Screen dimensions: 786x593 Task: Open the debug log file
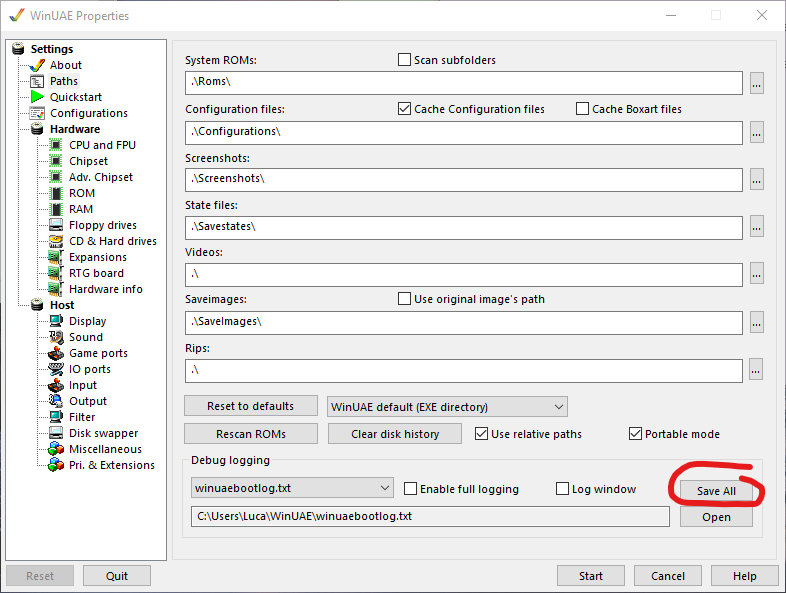[x=716, y=517]
